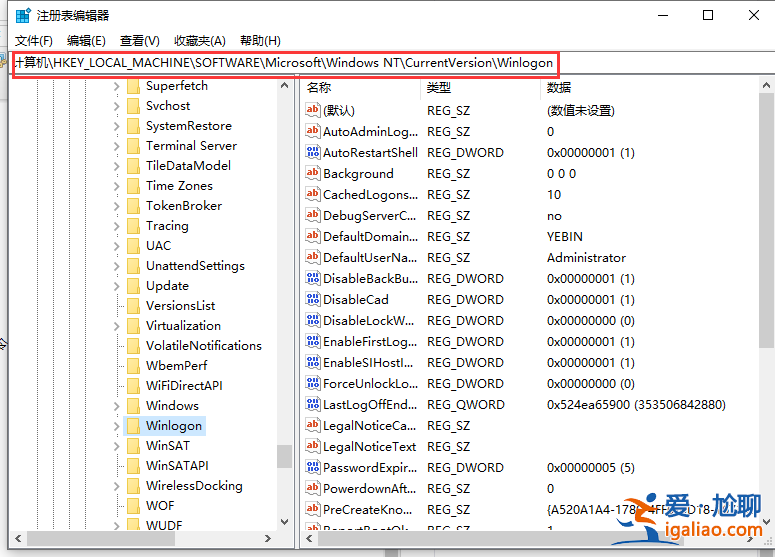
Task: Click the YEBIN data value
Action: [564, 237]
